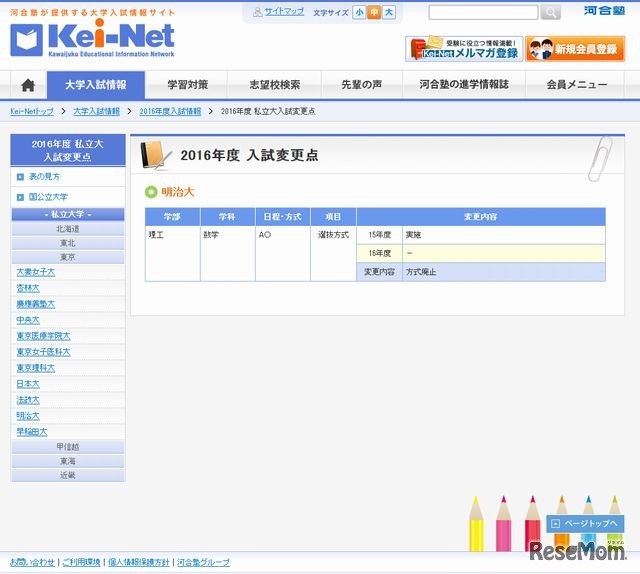Expand the 北海道 region section

pos(68,229)
